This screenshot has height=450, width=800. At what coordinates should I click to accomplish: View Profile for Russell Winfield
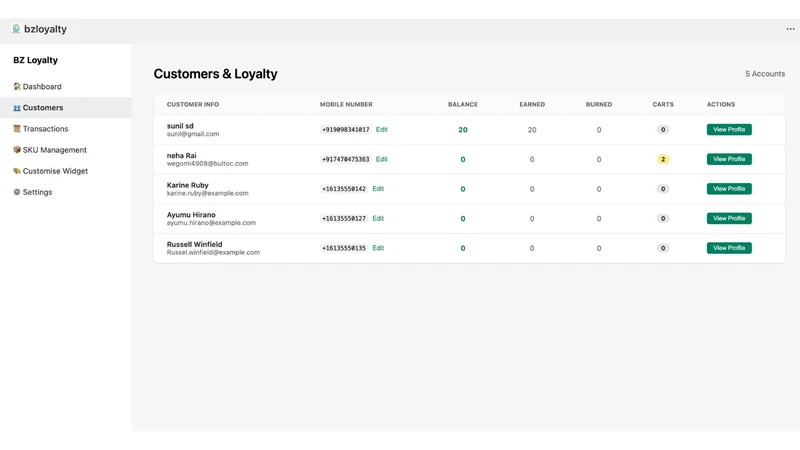tap(729, 248)
